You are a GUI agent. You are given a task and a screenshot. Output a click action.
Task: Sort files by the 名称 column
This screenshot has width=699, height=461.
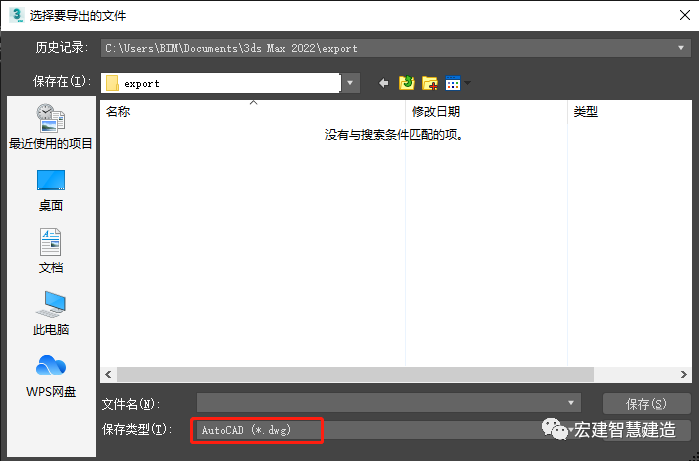(252, 111)
